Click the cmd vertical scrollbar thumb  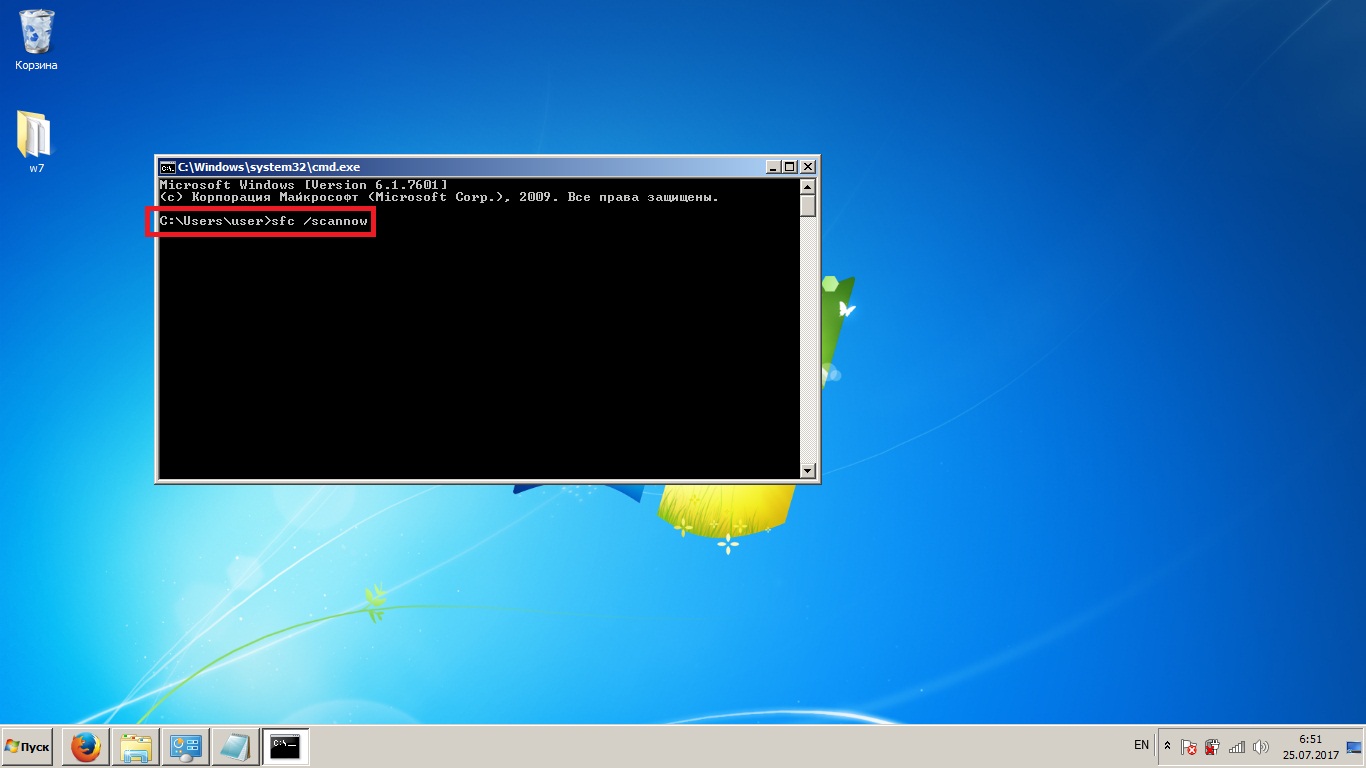(x=808, y=206)
